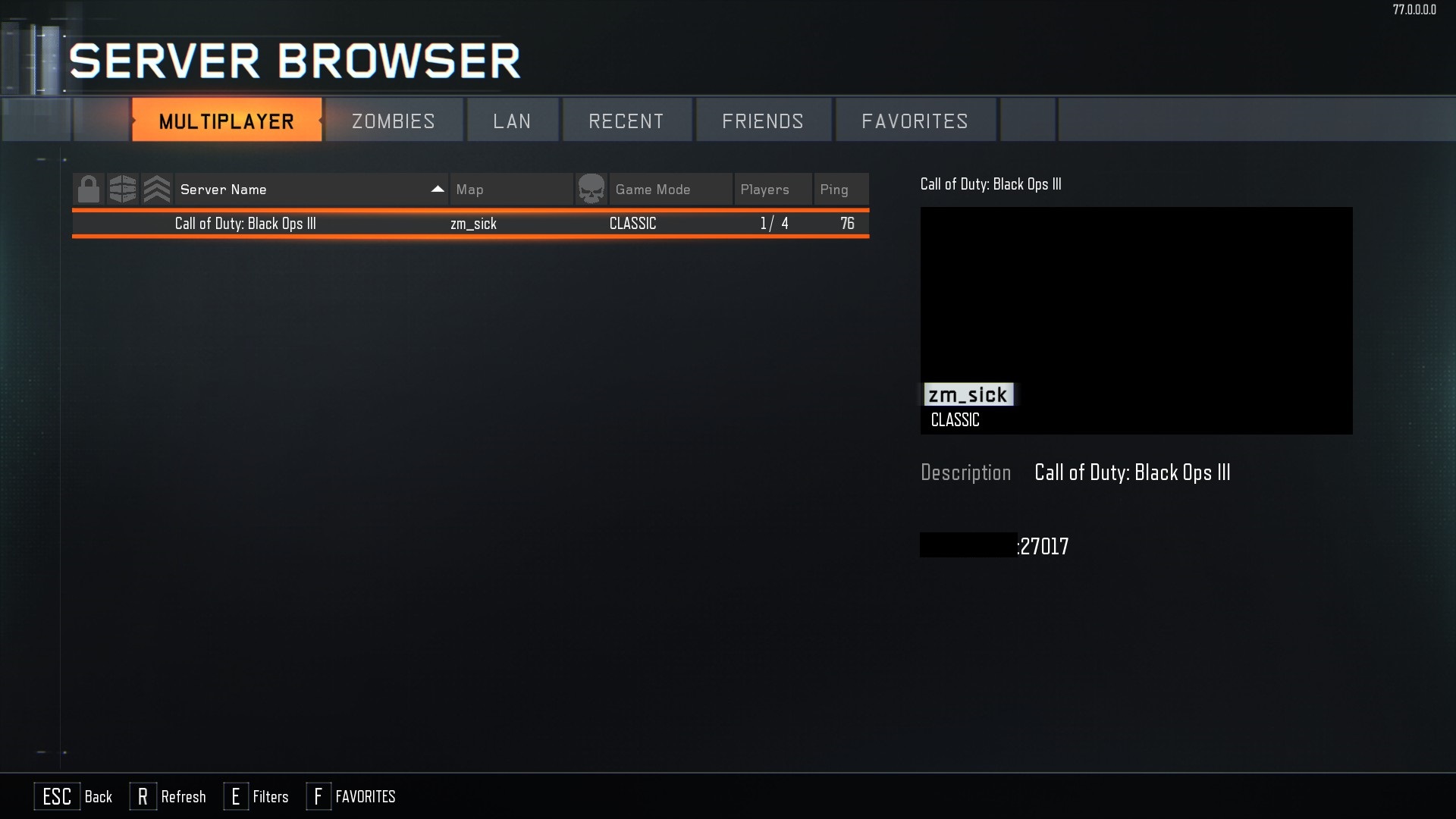This screenshot has width=1456, height=819.
Task: Click the VAC/anti-cheat shield icon header
Action: (x=122, y=188)
